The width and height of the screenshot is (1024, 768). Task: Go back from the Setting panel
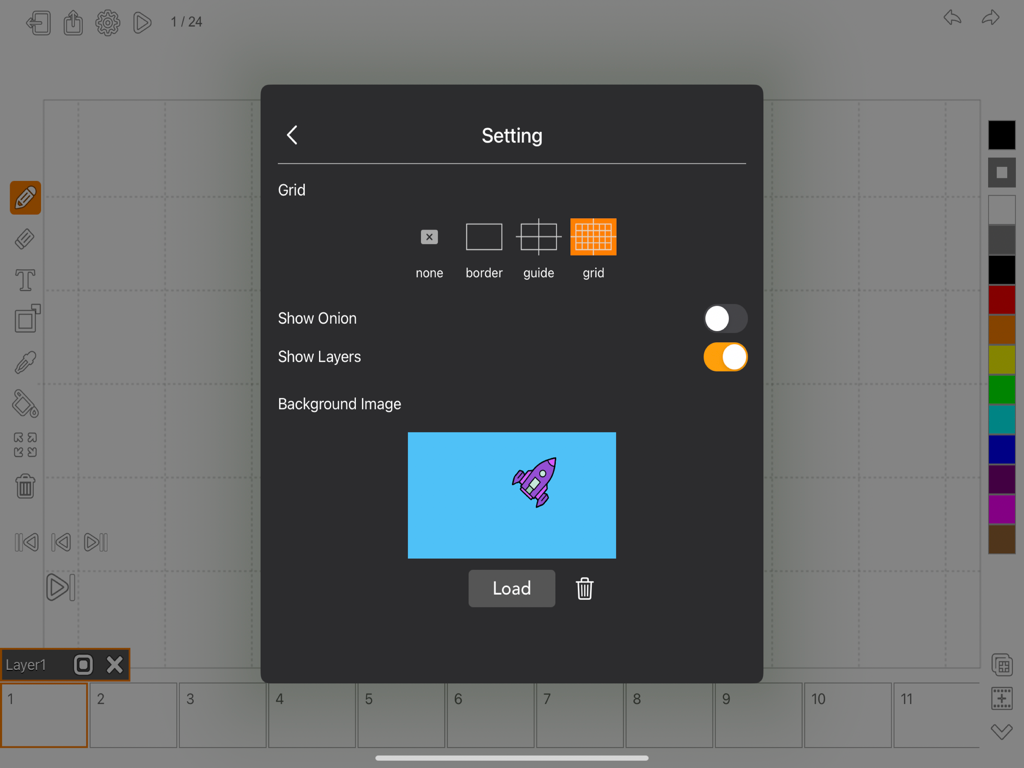pos(291,134)
